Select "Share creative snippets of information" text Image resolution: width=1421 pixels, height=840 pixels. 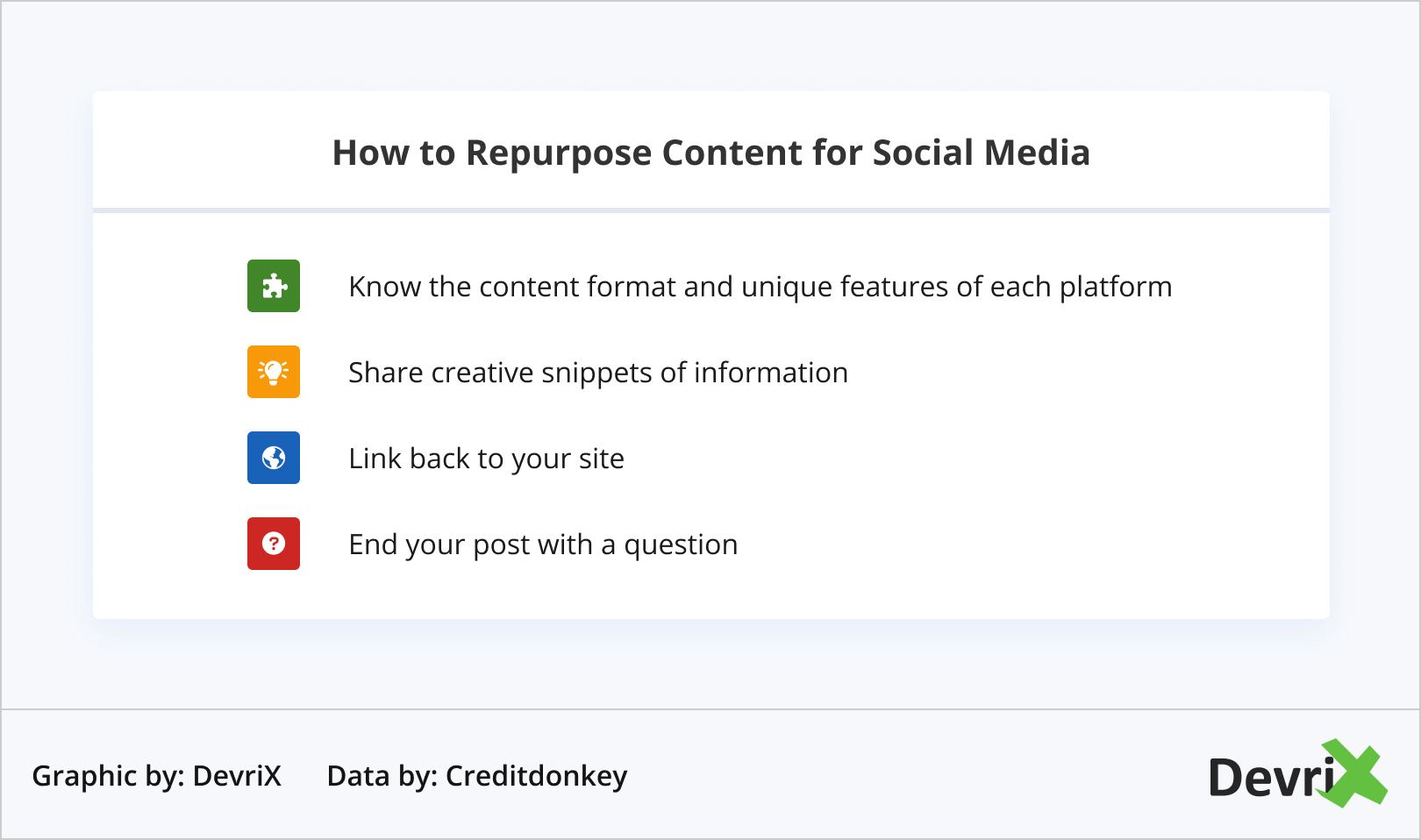pyautogui.click(x=598, y=373)
